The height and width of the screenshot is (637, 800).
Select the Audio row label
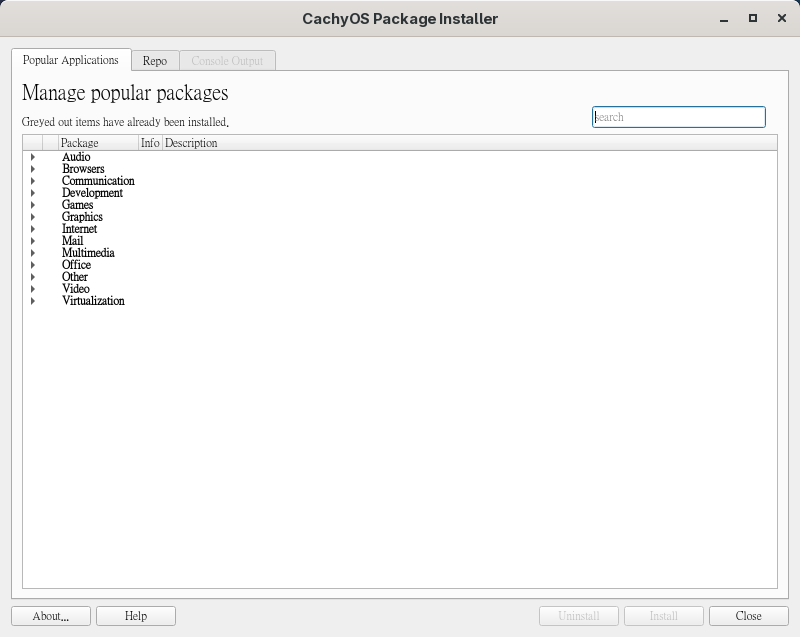(76, 157)
